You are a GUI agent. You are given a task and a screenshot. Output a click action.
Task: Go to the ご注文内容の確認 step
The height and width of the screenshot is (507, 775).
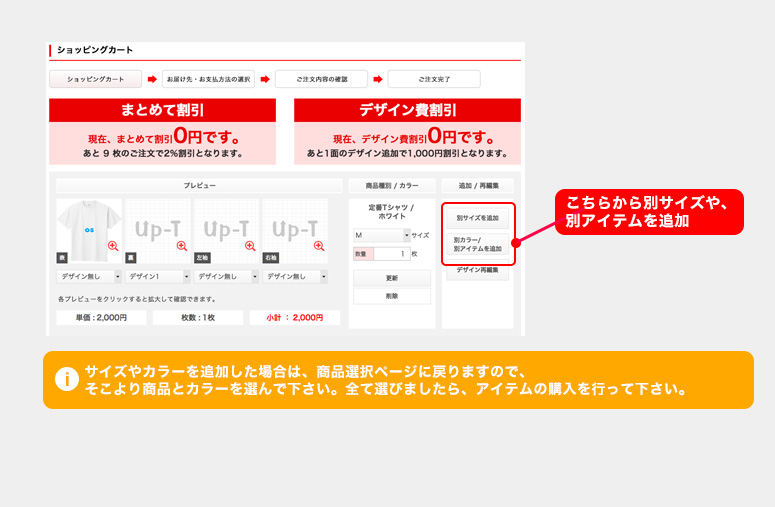[x=321, y=79]
